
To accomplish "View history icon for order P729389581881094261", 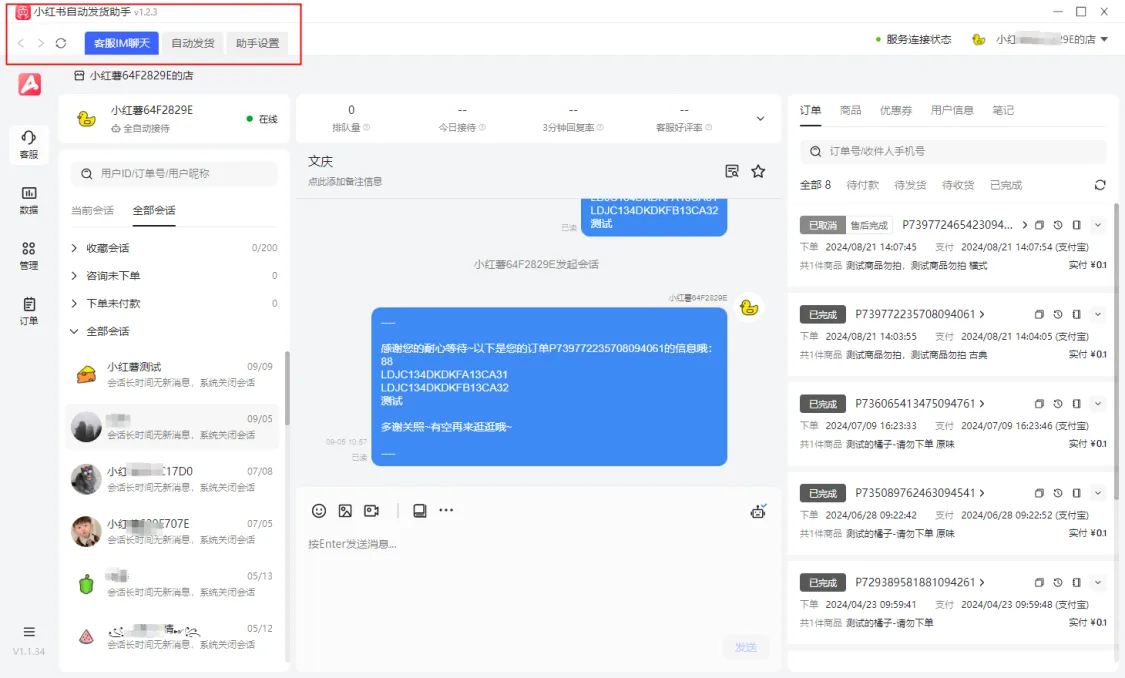I will [x=1058, y=583].
